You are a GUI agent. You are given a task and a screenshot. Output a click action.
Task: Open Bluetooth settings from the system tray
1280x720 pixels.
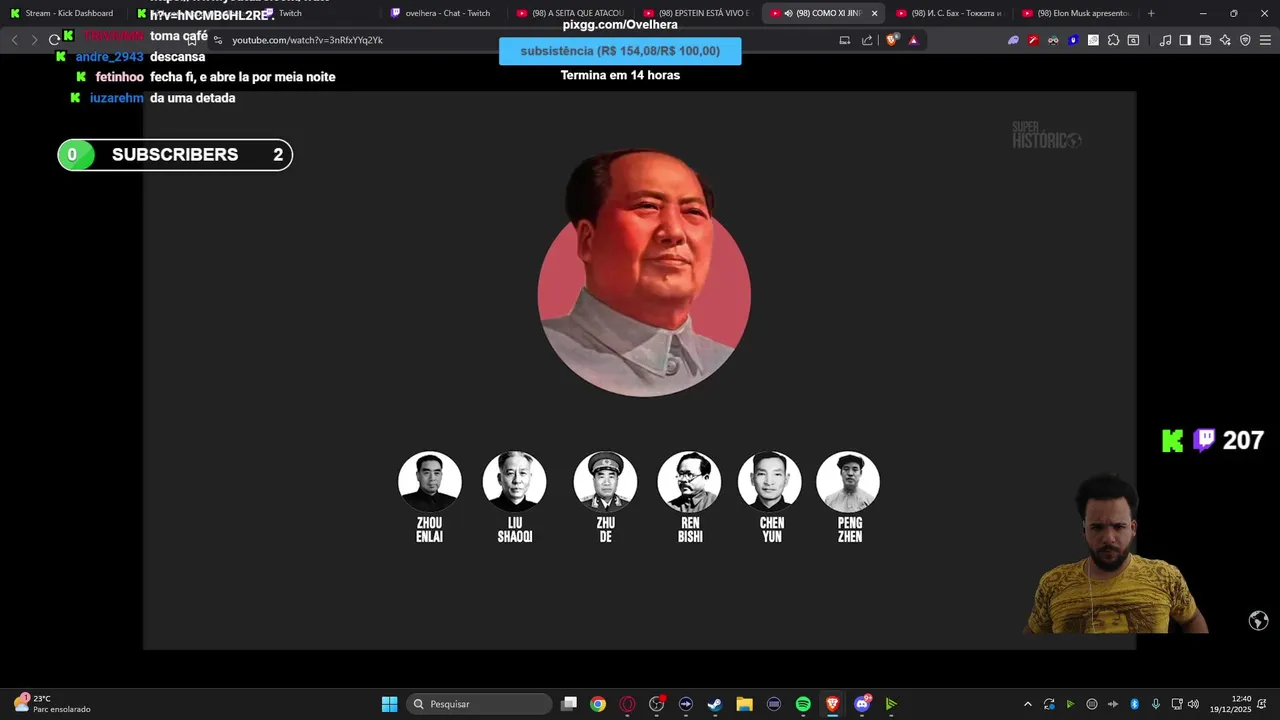coord(1134,704)
